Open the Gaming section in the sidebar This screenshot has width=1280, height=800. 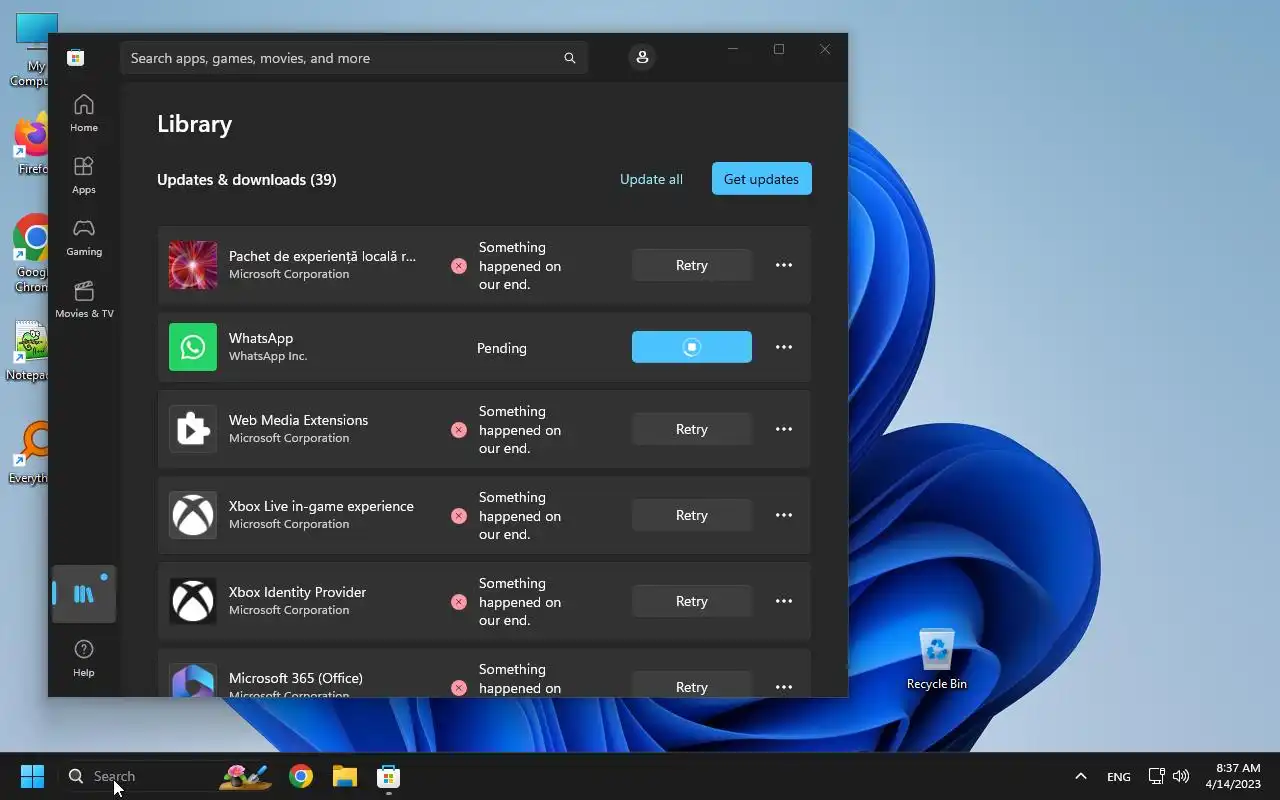pos(84,237)
